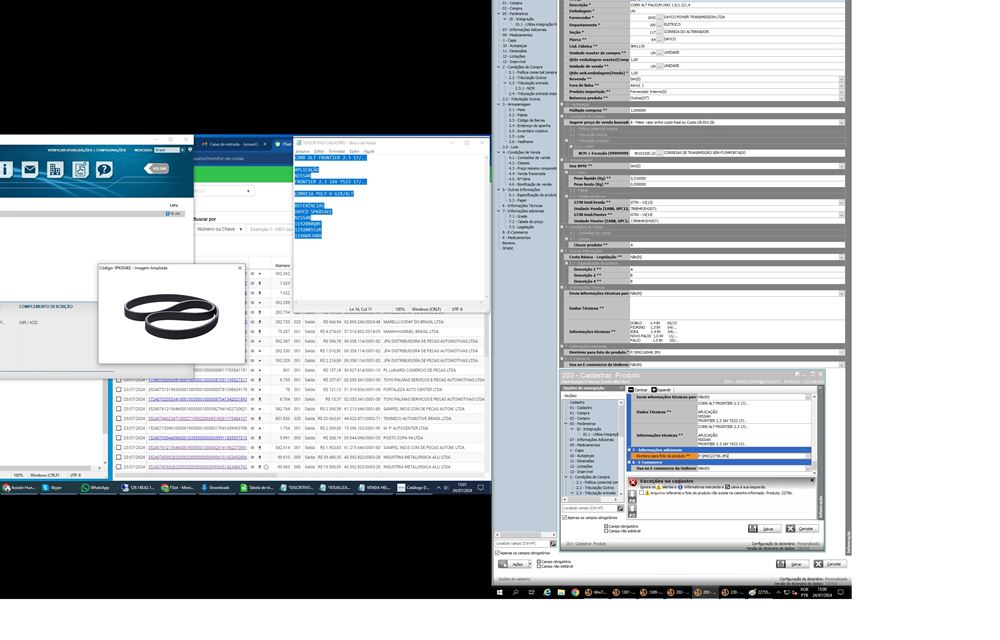Tick checkbox for POSTO COPA 94 row
1000x640 pixels.
click(118, 438)
